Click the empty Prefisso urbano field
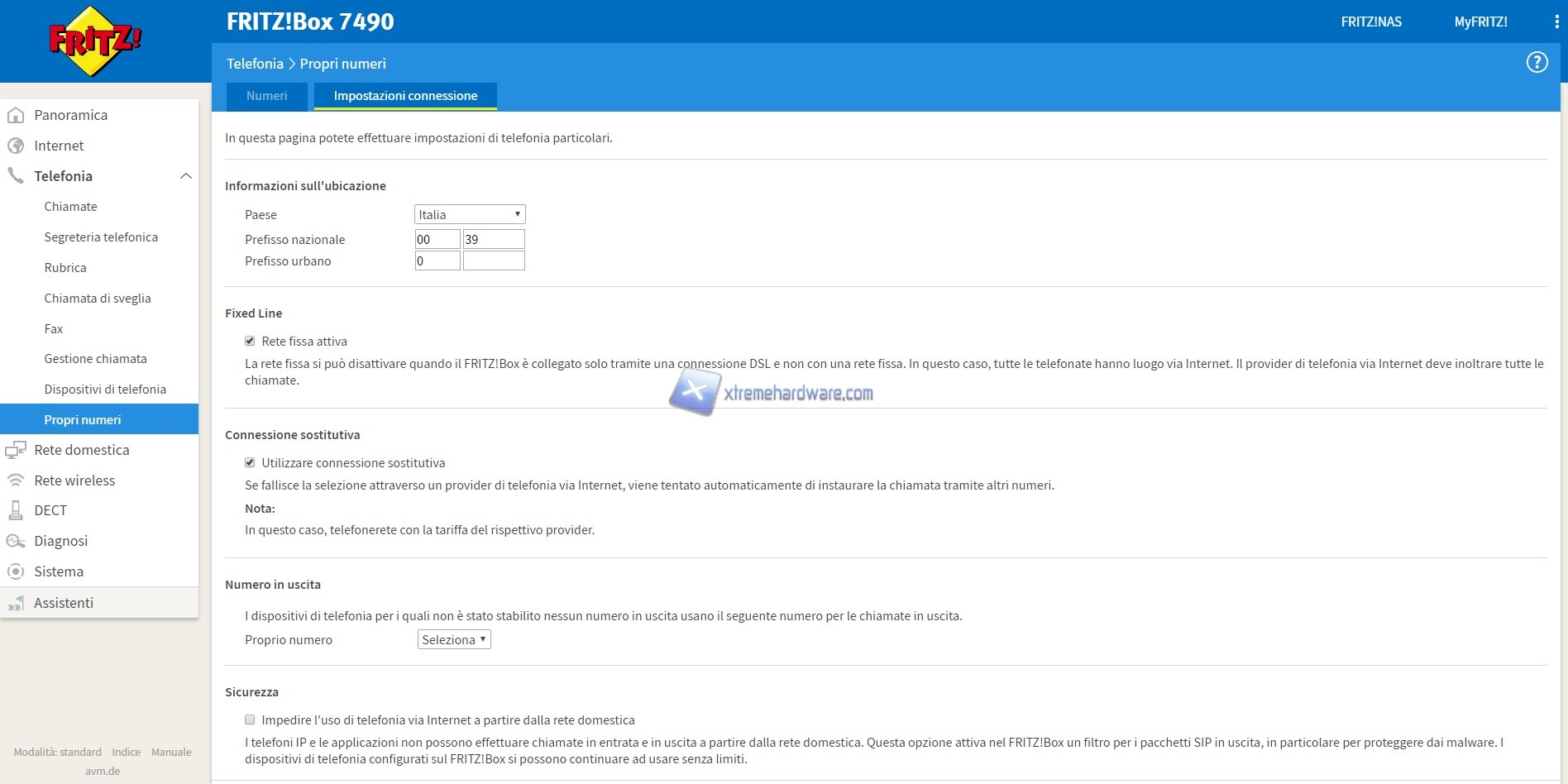 (x=494, y=261)
